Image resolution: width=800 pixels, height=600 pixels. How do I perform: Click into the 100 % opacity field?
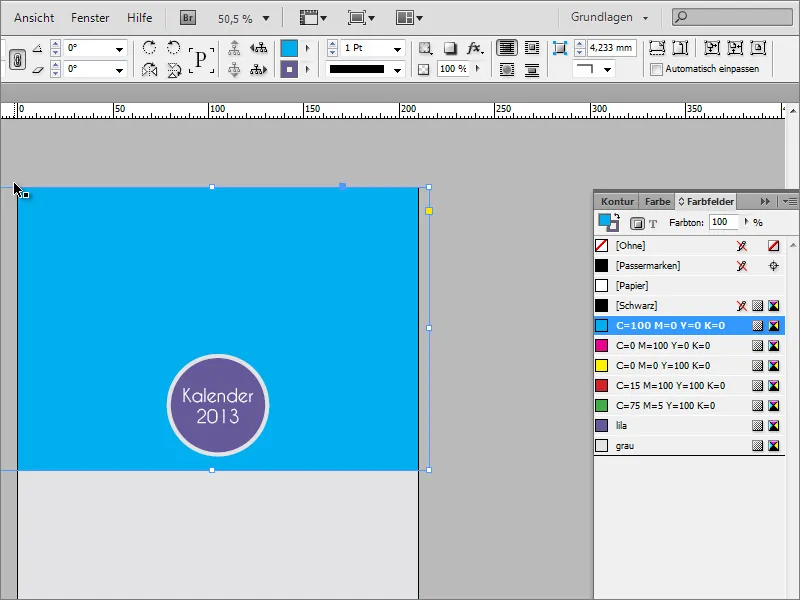click(453, 69)
